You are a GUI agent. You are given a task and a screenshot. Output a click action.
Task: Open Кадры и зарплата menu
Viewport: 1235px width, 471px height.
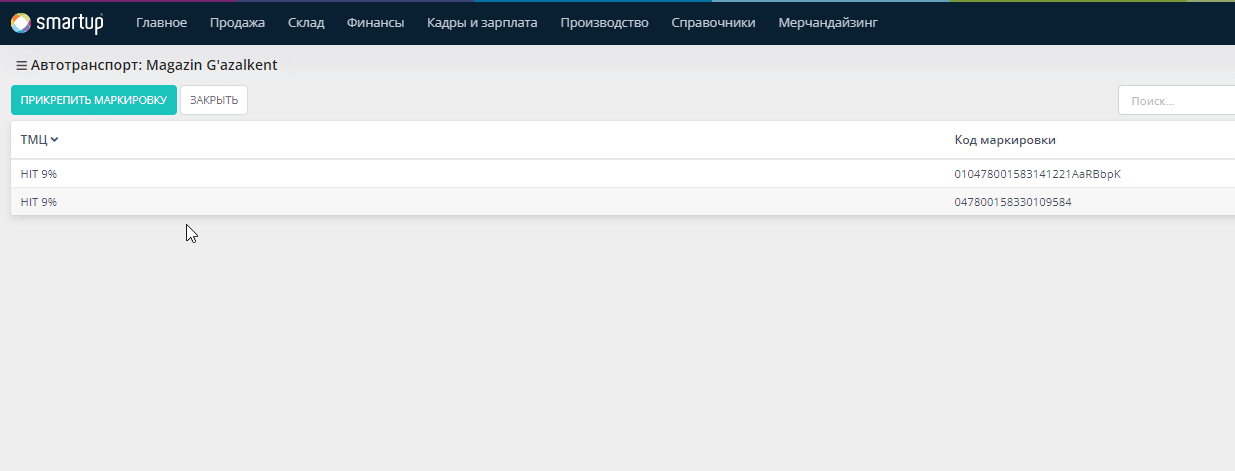coord(481,22)
